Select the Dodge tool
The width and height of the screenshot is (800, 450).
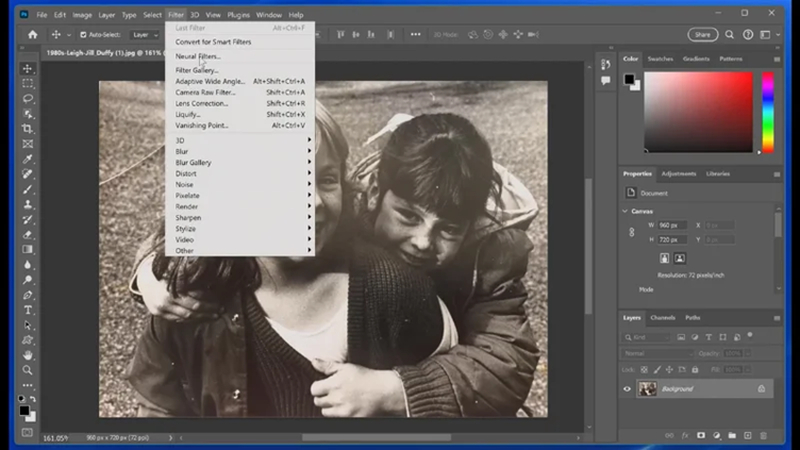(28, 280)
